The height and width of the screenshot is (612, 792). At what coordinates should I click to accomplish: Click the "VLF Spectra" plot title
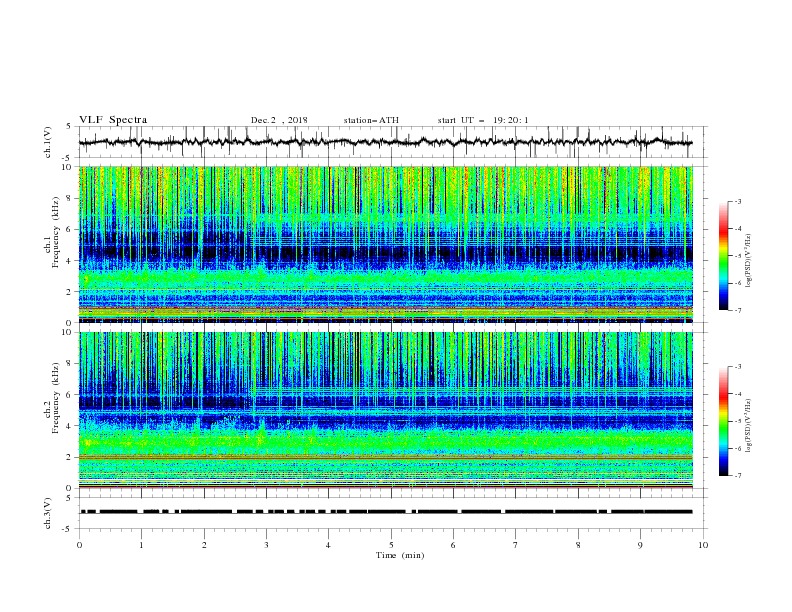point(113,120)
